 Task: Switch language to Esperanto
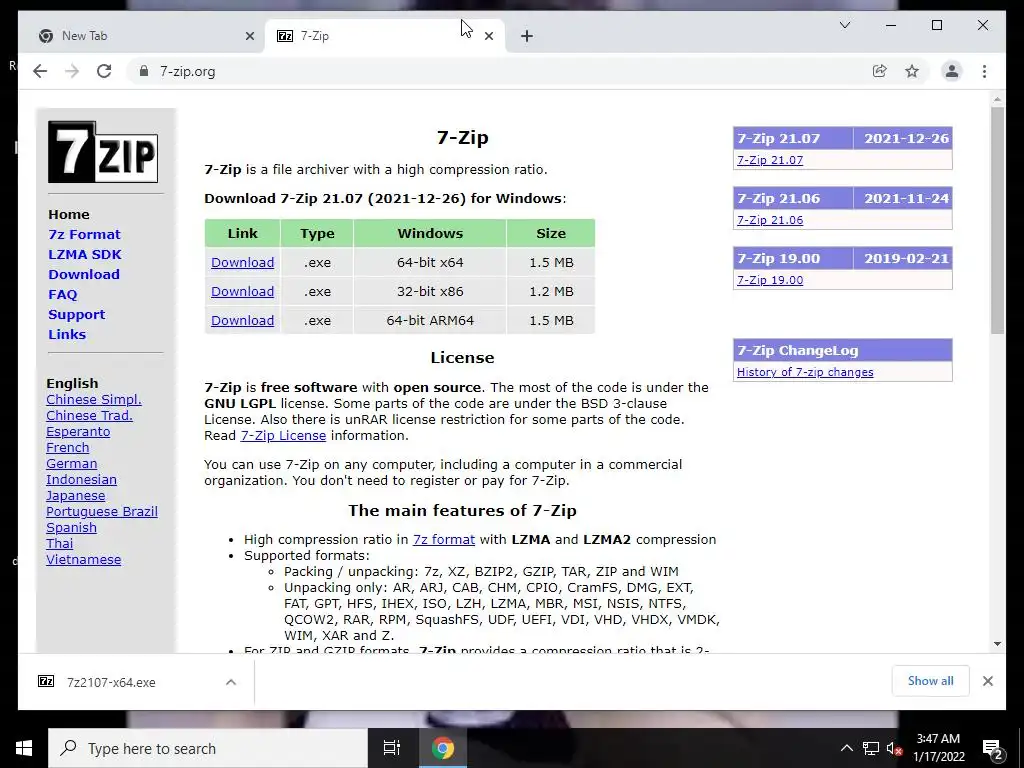78,432
